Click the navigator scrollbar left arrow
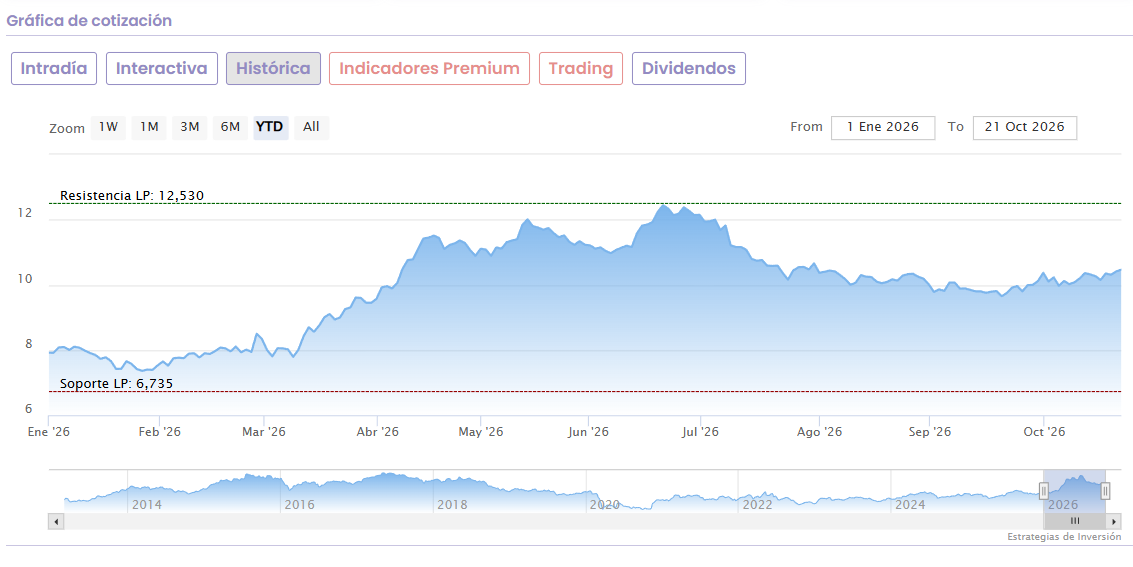The height and width of the screenshot is (567, 1133). coord(56,521)
